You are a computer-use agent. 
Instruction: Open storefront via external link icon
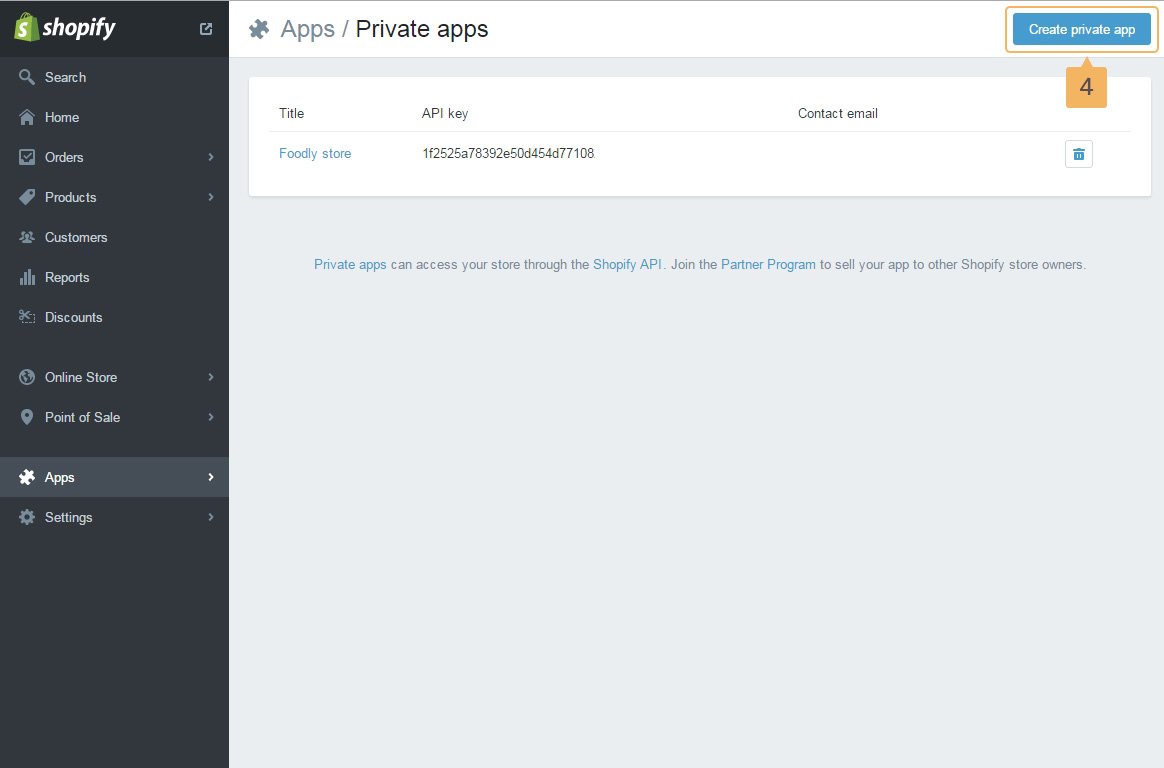click(206, 29)
